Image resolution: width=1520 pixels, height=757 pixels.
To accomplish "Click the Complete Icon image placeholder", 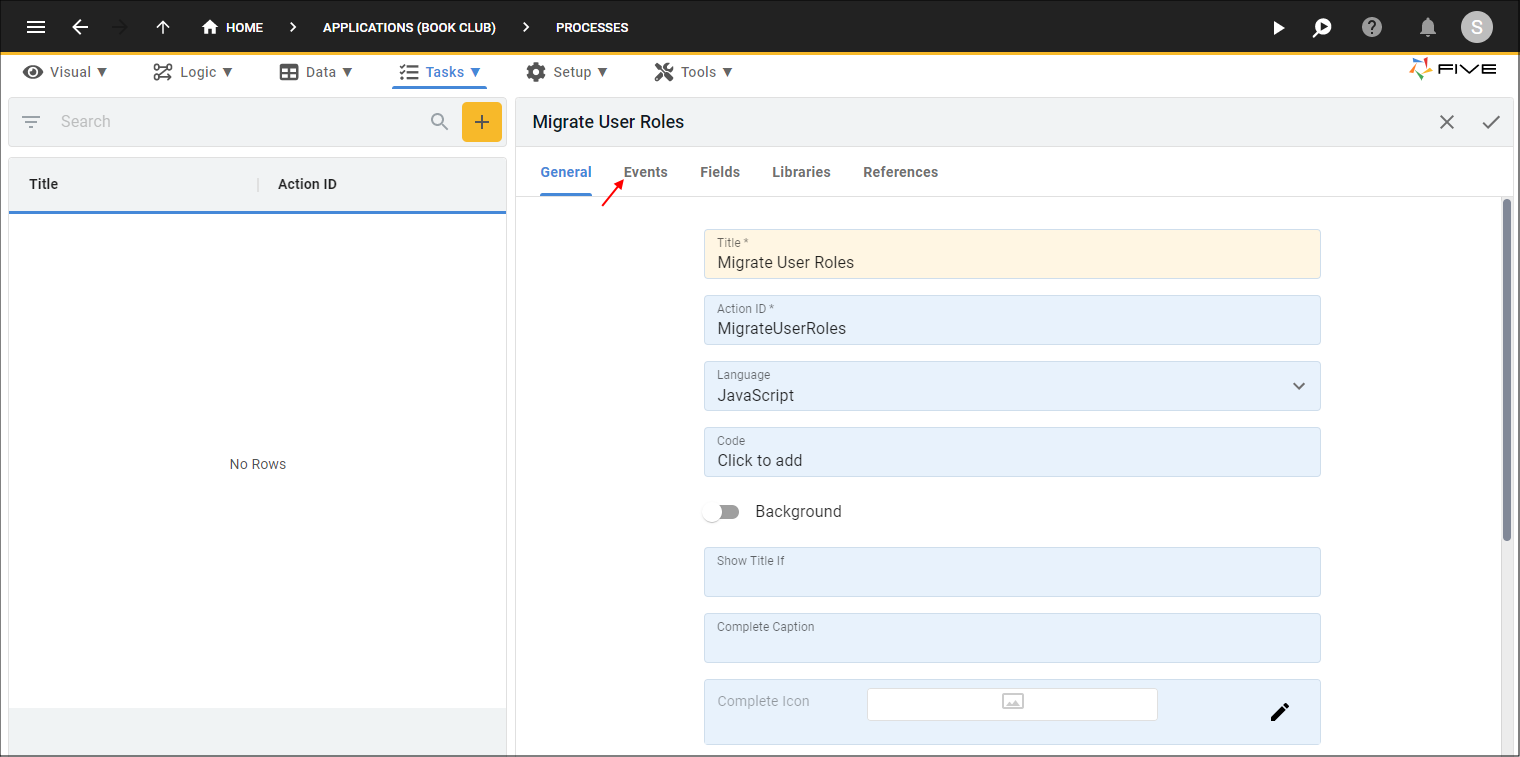I will click(1012, 704).
